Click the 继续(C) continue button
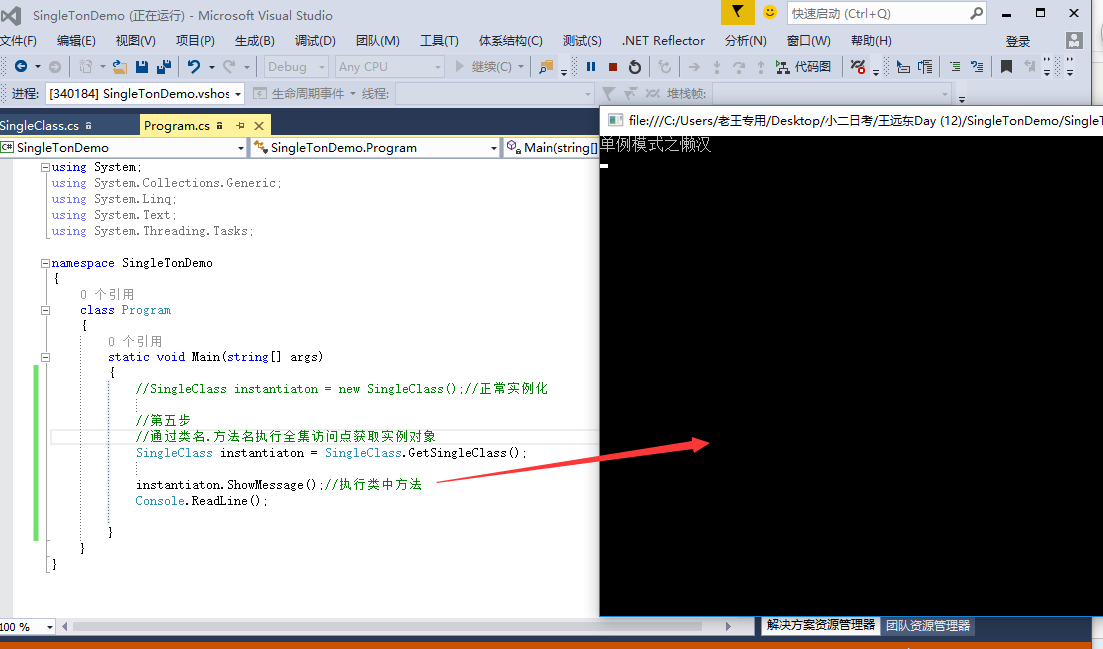Image resolution: width=1103 pixels, height=649 pixels. (484, 67)
